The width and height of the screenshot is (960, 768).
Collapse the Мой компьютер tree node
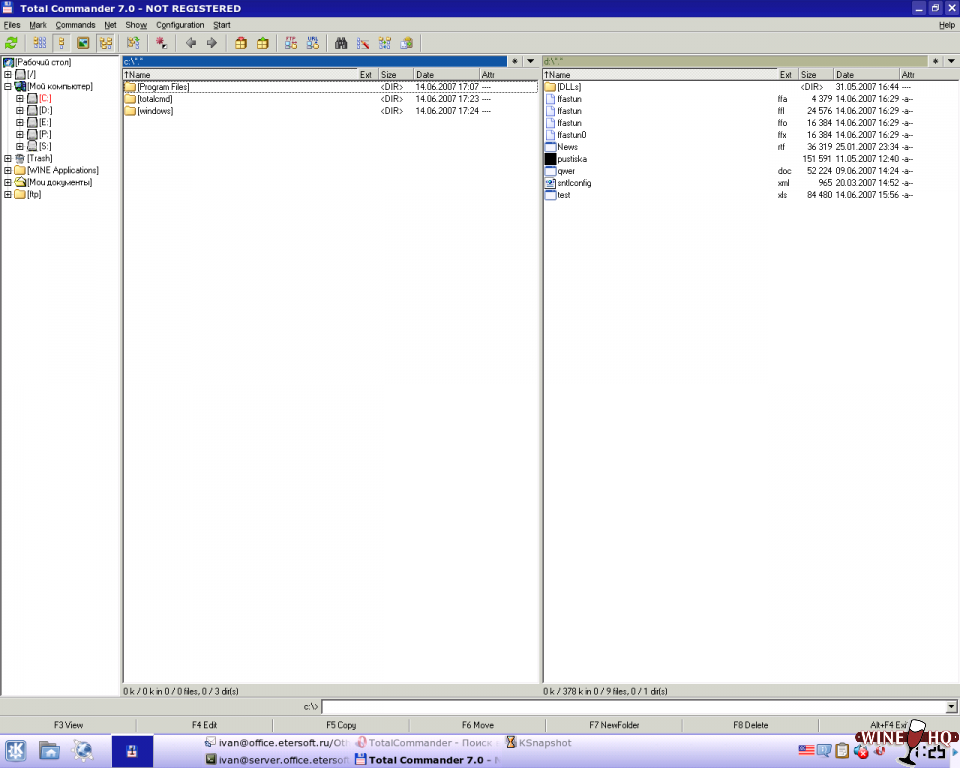click(8, 87)
